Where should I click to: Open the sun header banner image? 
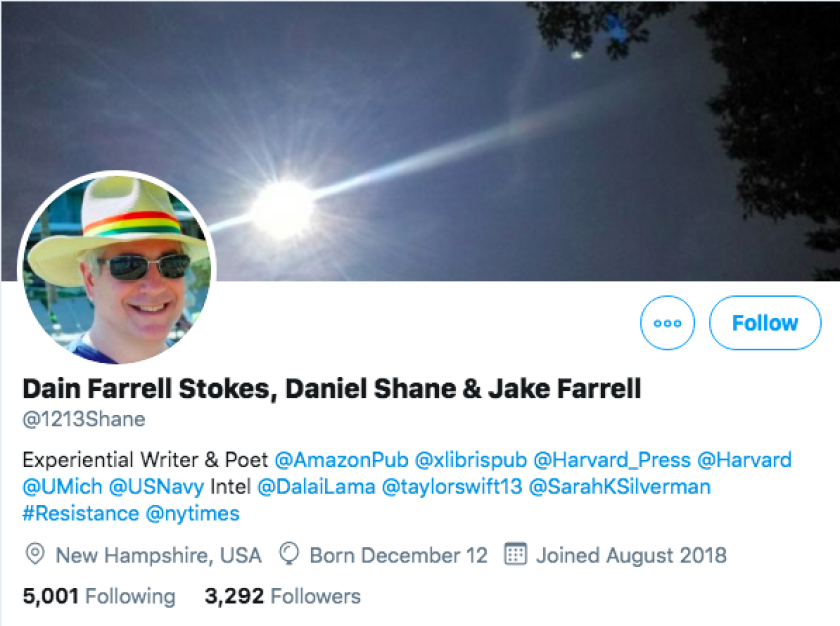(420, 140)
